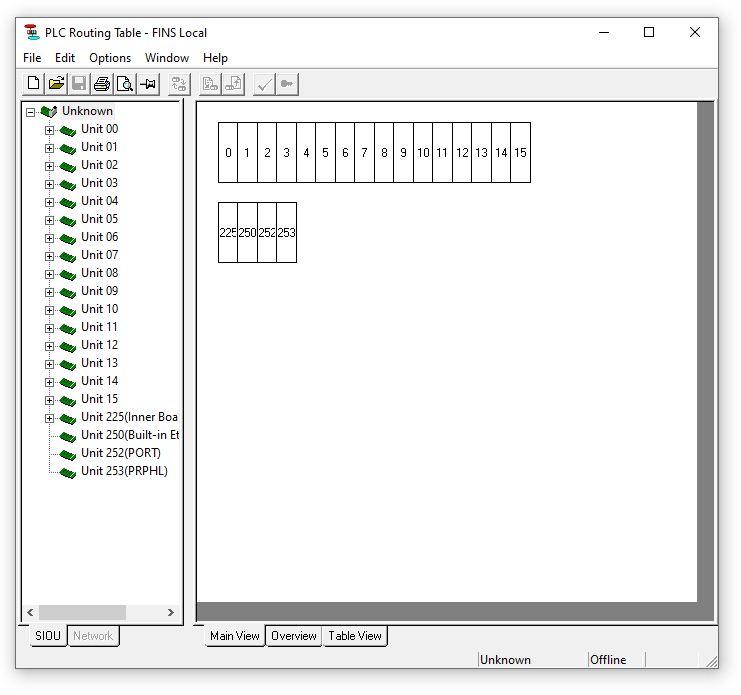
Task: Click green module icon beside Unit 09
Action: click(68, 293)
